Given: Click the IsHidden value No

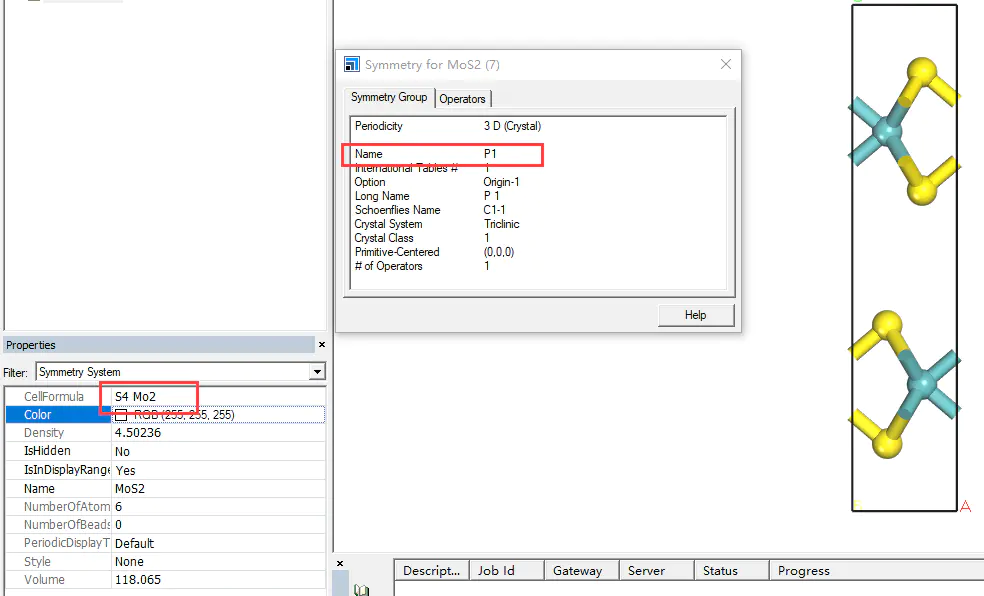Looking at the screenshot, I should coord(122,452).
